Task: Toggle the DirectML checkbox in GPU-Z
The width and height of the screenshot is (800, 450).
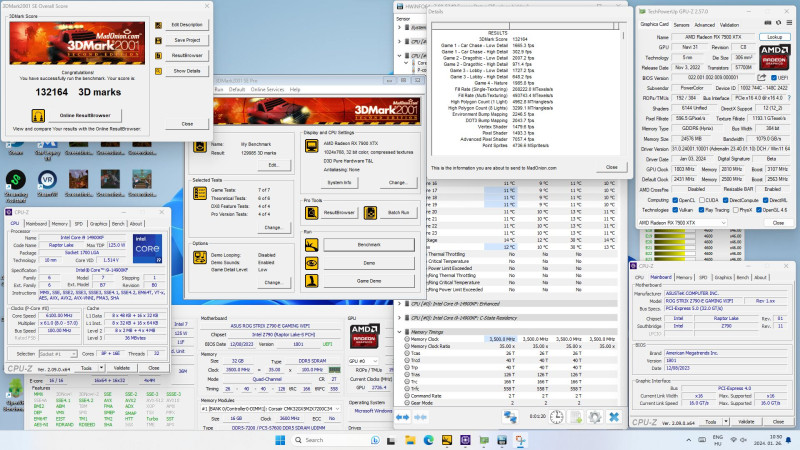Action: pyautogui.click(x=766, y=200)
